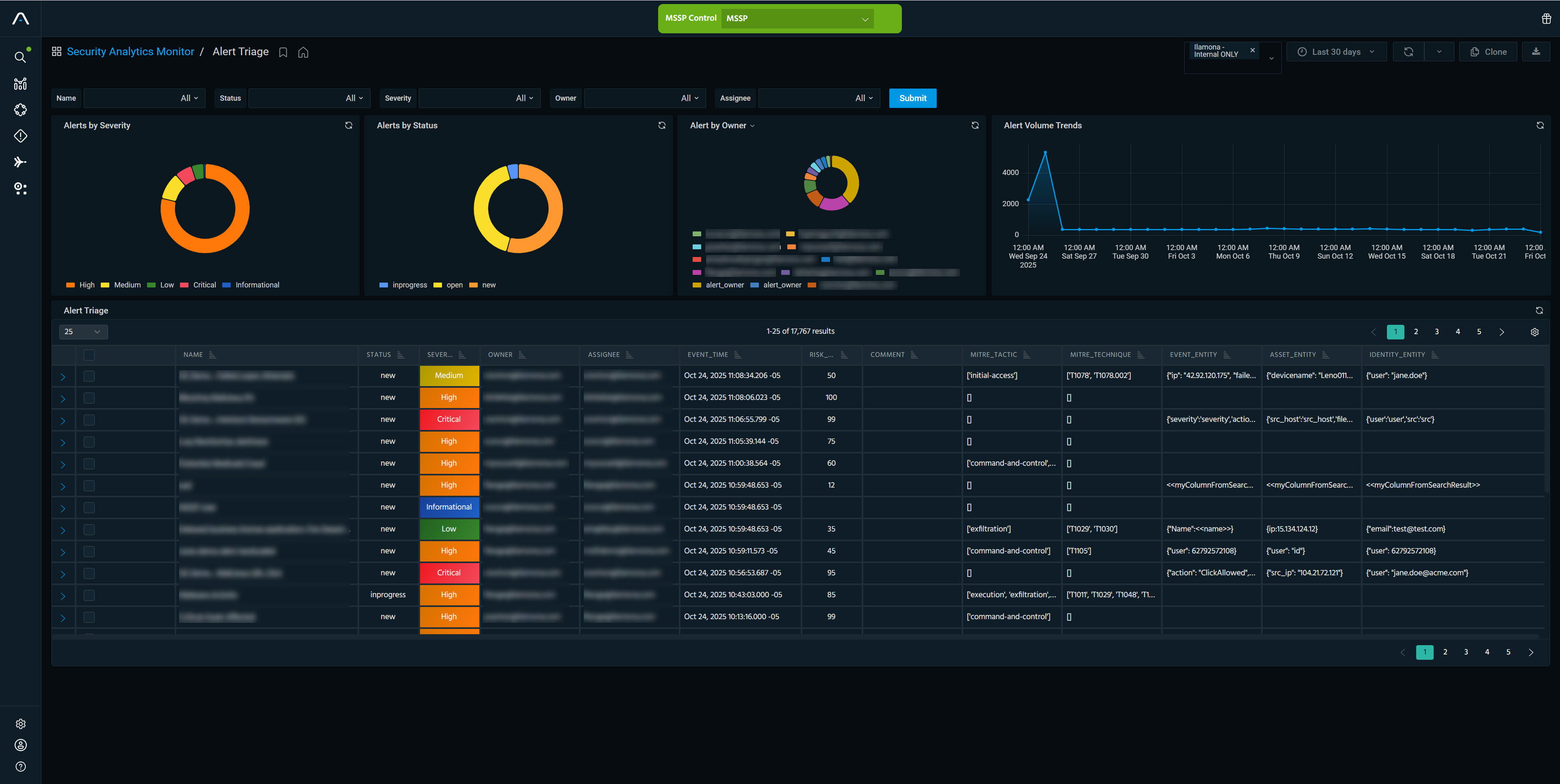The image size is (1560, 784).
Task: Click the High legend swatch in severity chart
Action: pos(71,285)
